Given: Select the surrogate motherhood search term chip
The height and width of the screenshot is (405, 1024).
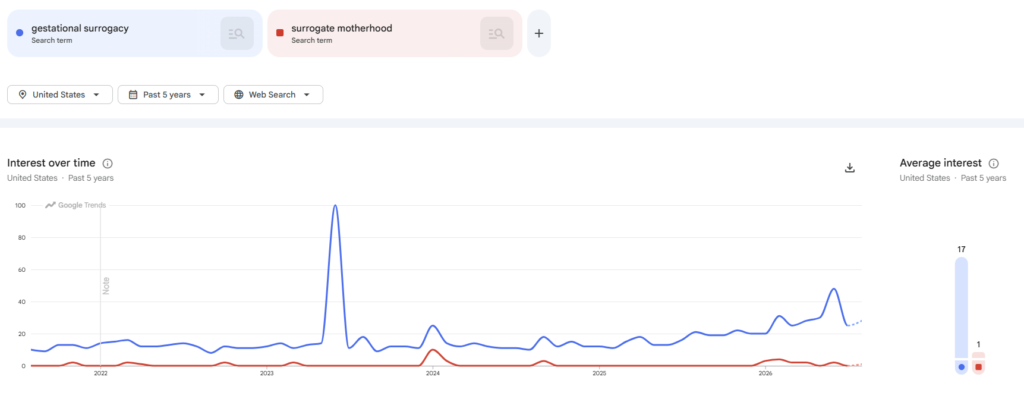Looking at the screenshot, I should (394, 33).
